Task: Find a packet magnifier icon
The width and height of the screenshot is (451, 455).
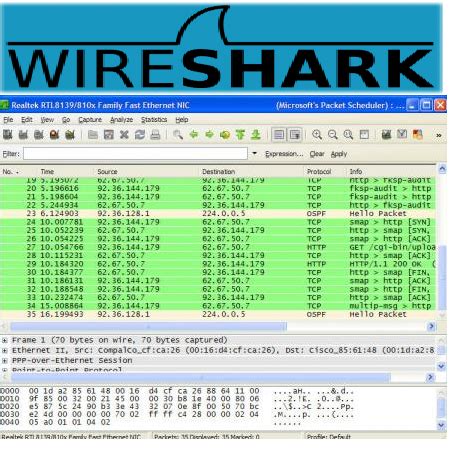Action: [178, 135]
